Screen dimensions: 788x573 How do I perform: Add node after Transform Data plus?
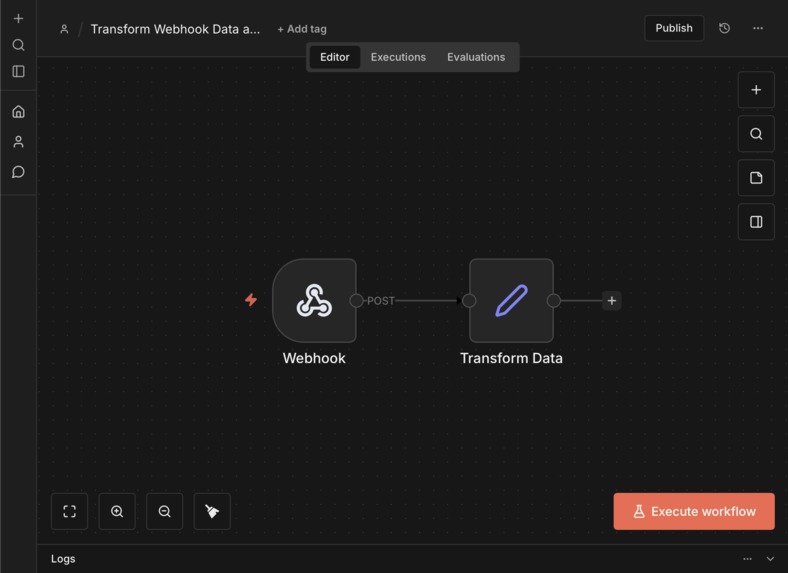[x=612, y=301]
